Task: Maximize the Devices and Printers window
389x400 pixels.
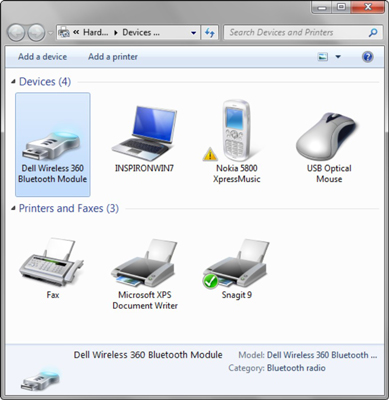Action: (x=341, y=7)
